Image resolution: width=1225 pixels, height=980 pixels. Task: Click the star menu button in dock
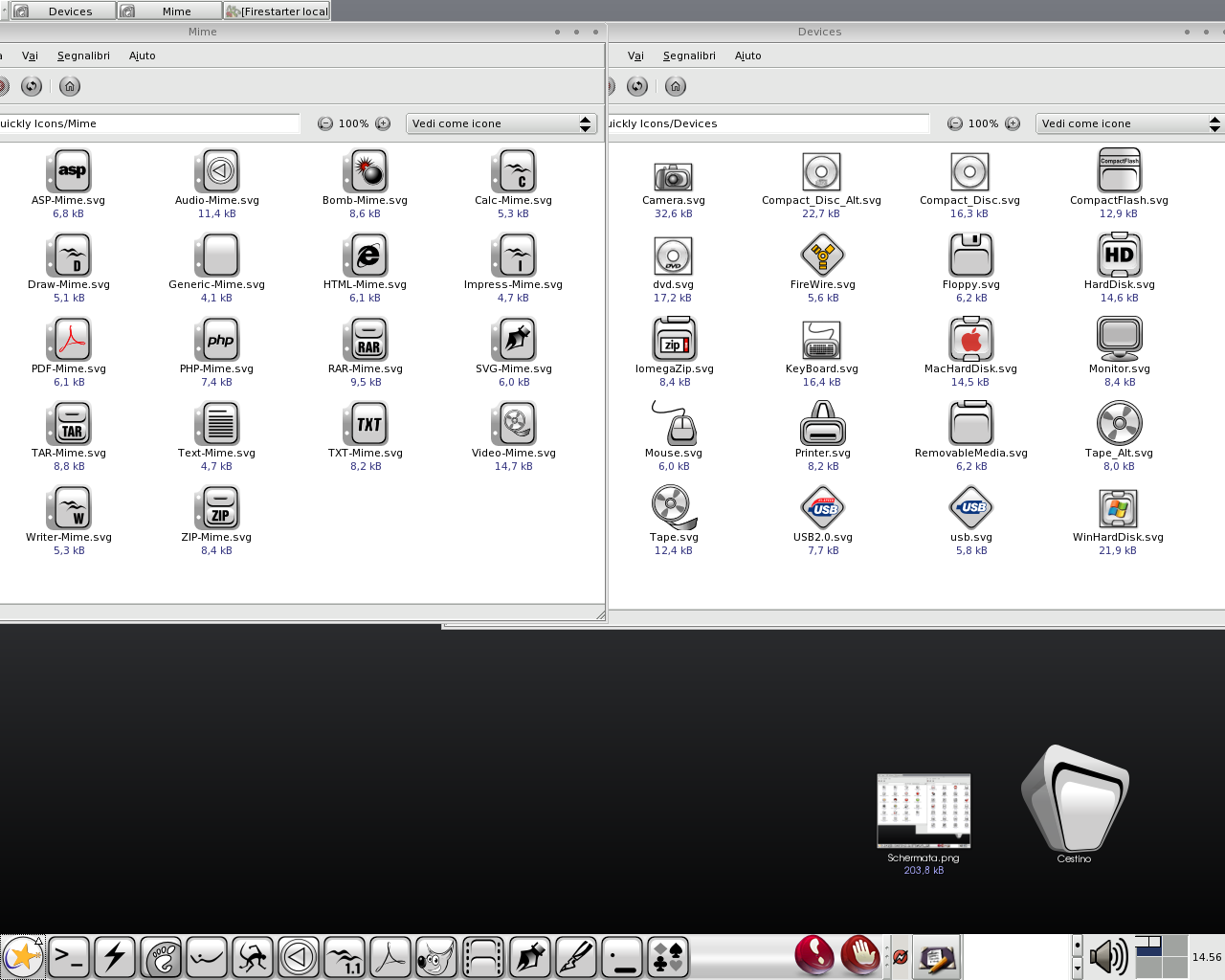tap(22, 956)
